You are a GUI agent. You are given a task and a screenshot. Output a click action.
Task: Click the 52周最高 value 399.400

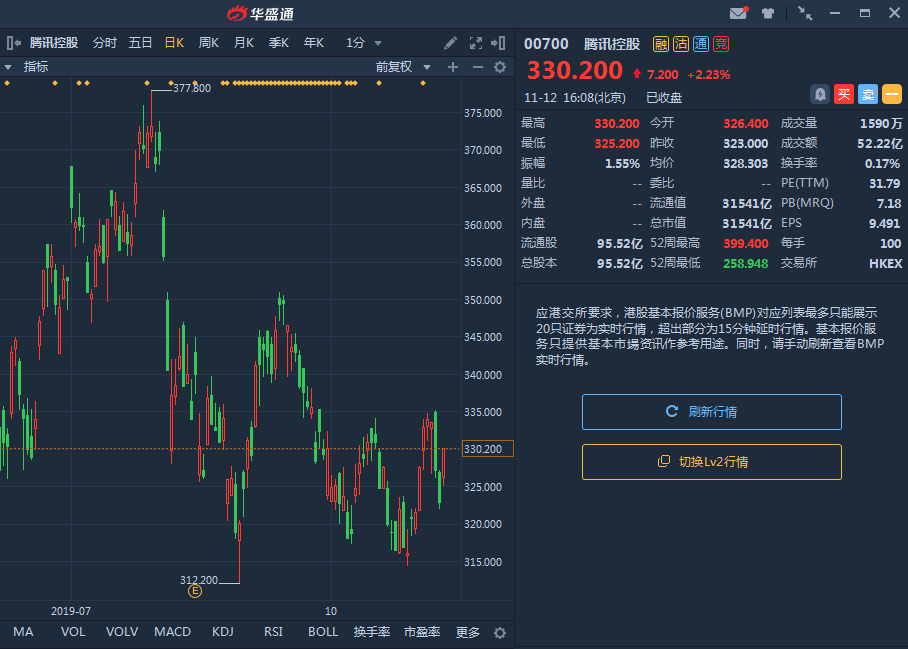point(746,244)
